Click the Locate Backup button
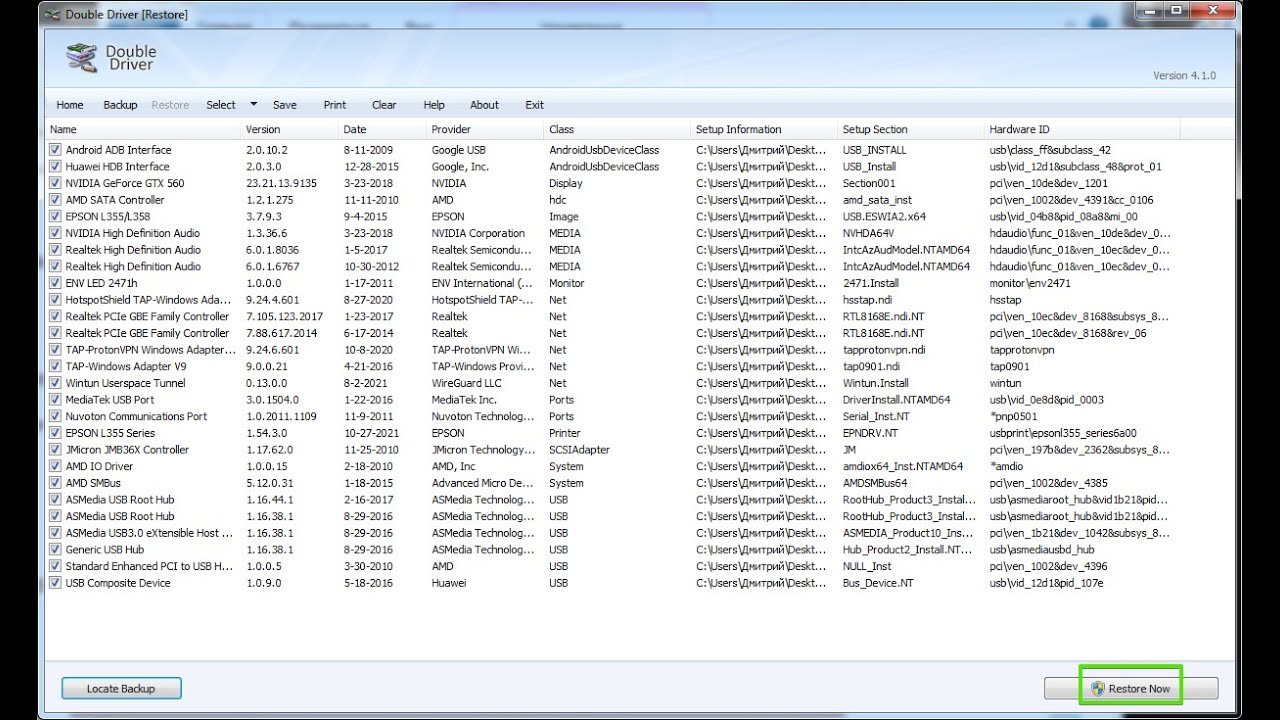The width and height of the screenshot is (1280, 720). click(x=122, y=689)
